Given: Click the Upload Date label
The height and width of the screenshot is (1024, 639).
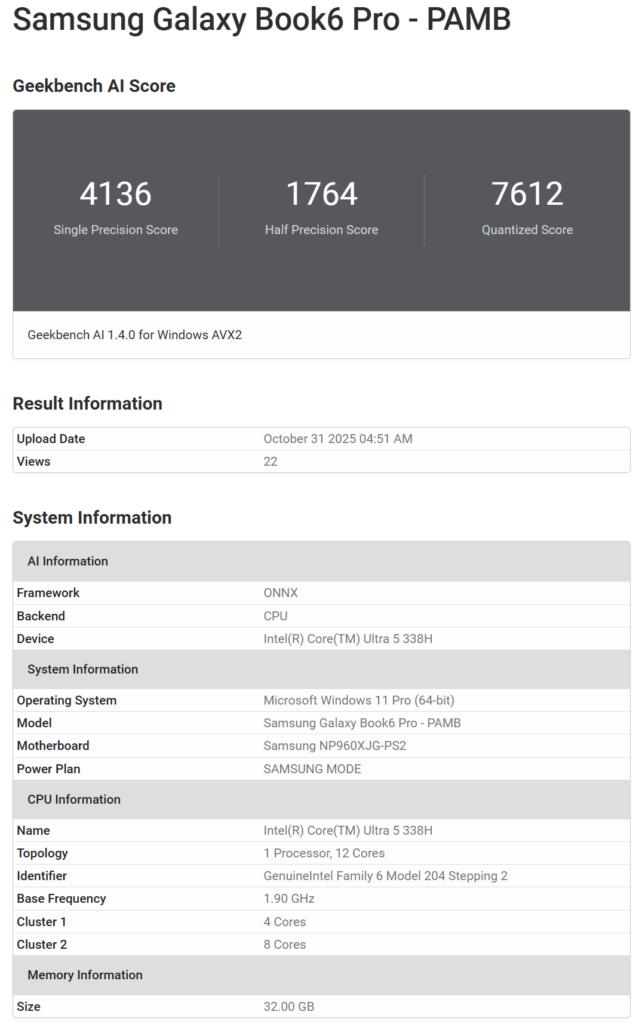Looking at the screenshot, I should tap(51, 439).
